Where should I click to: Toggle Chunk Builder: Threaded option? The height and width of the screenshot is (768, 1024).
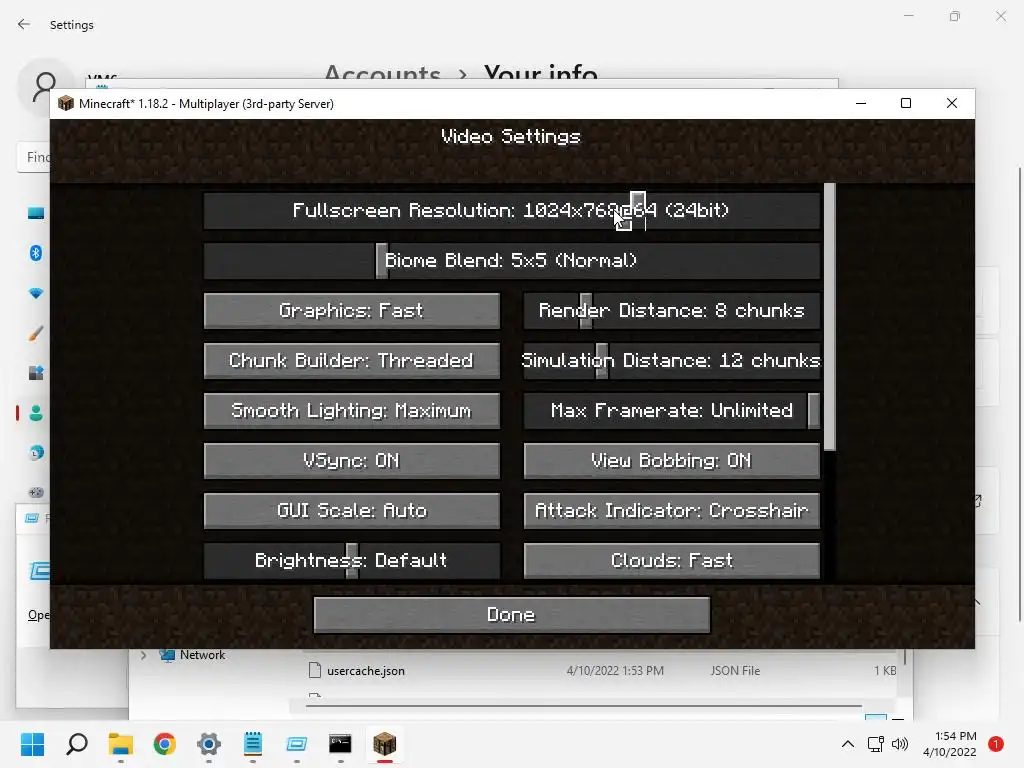coord(351,361)
